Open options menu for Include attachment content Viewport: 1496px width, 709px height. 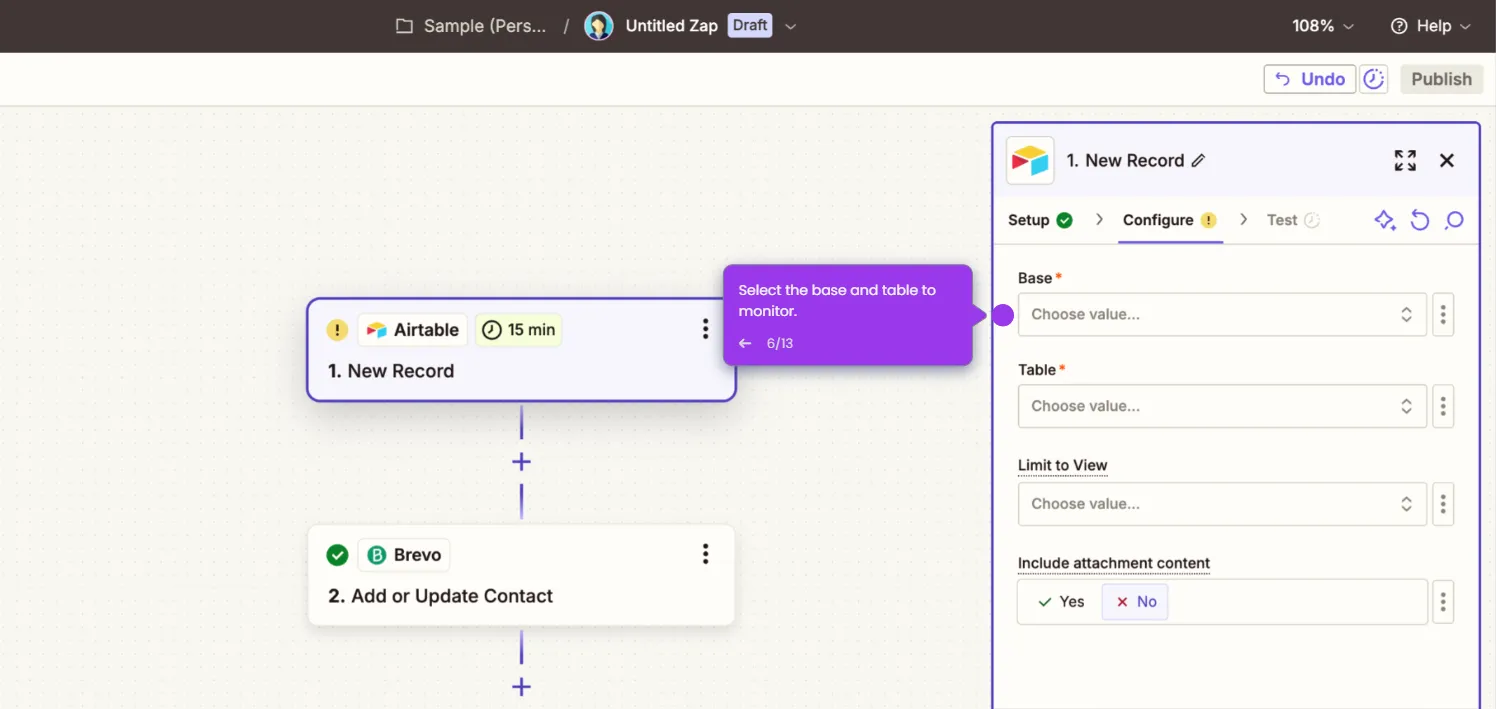coord(1442,602)
